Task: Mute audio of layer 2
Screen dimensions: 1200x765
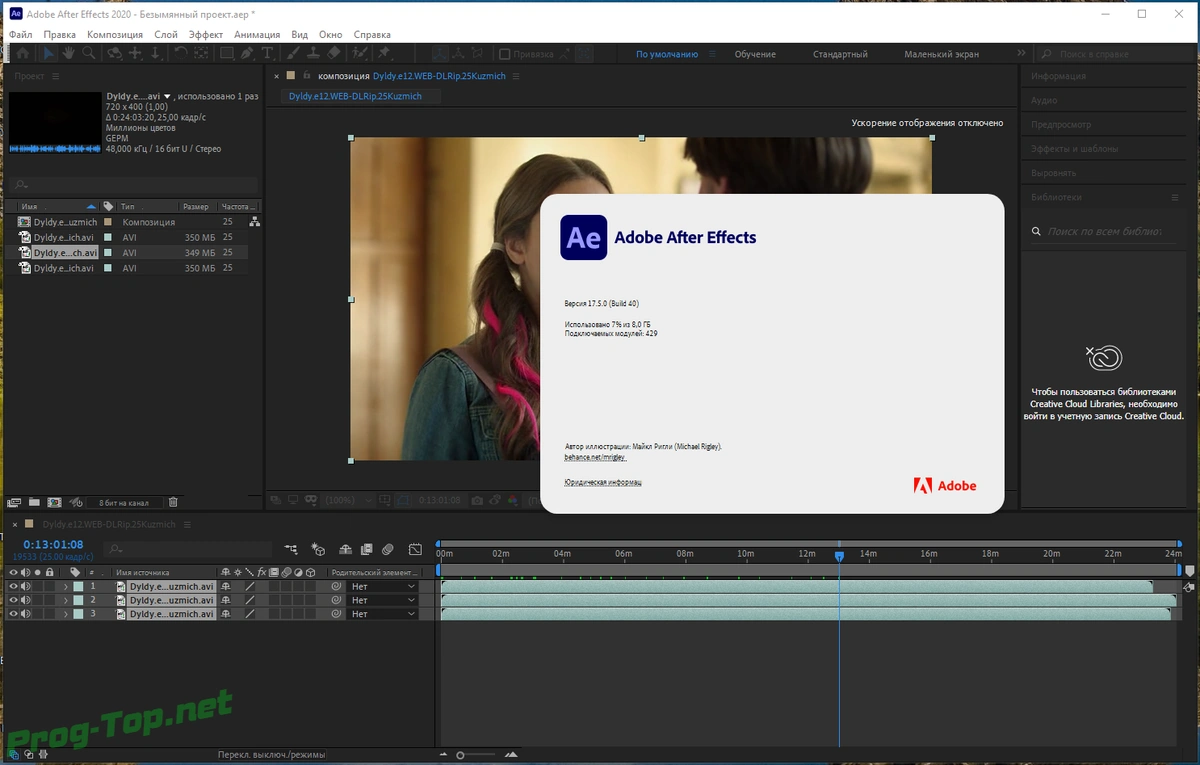Action: (x=25, y=600)
